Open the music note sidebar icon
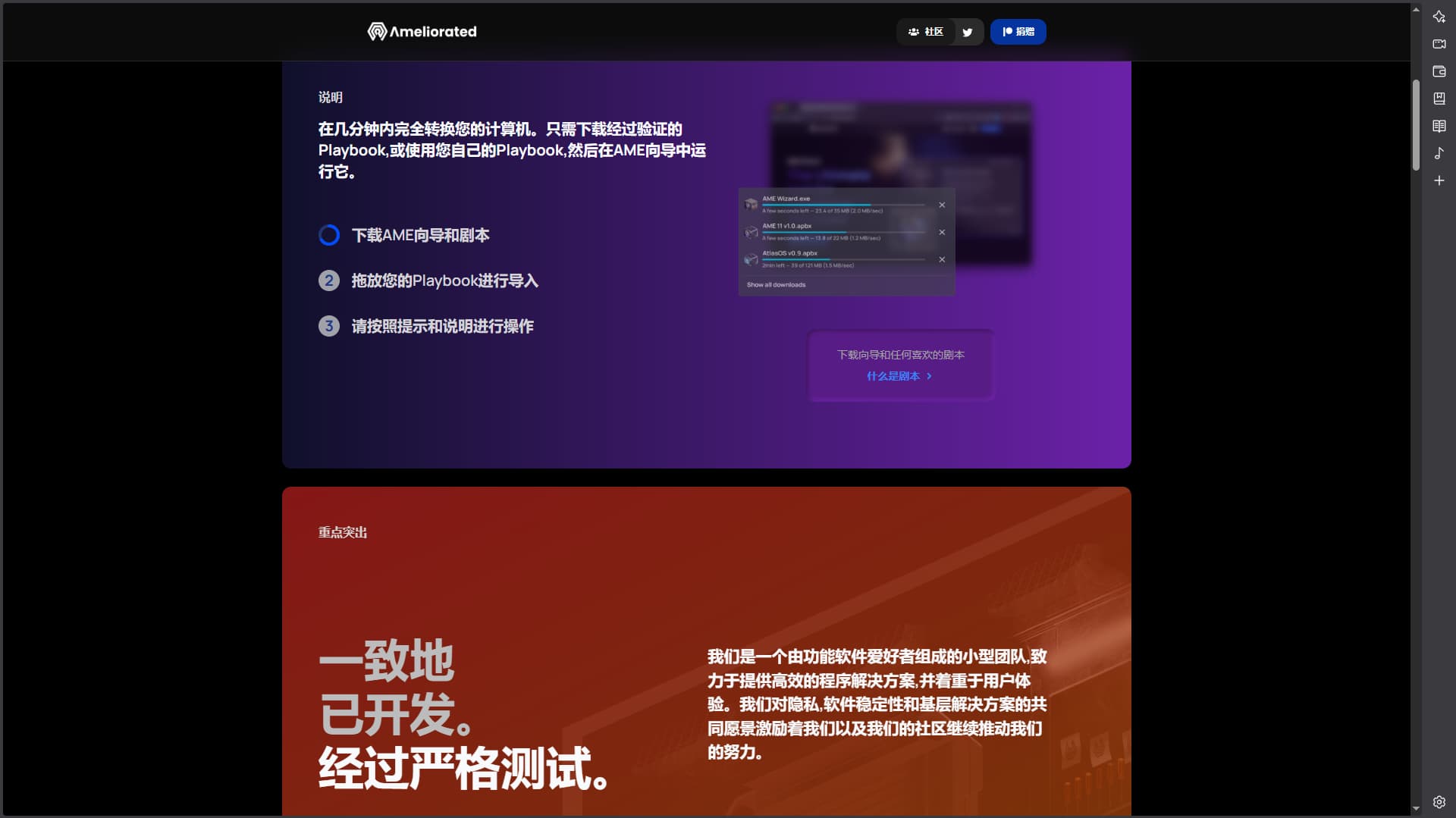 (x=1439, y=153)
